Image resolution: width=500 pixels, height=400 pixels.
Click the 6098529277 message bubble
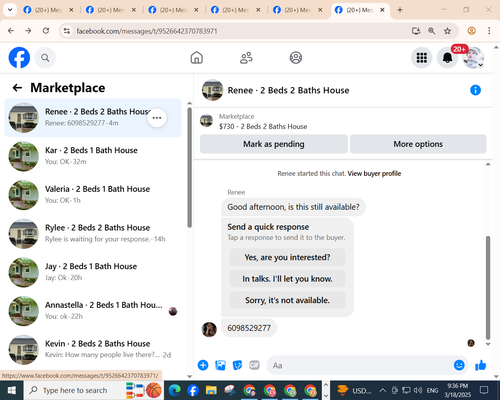click(x=249, y=328)
